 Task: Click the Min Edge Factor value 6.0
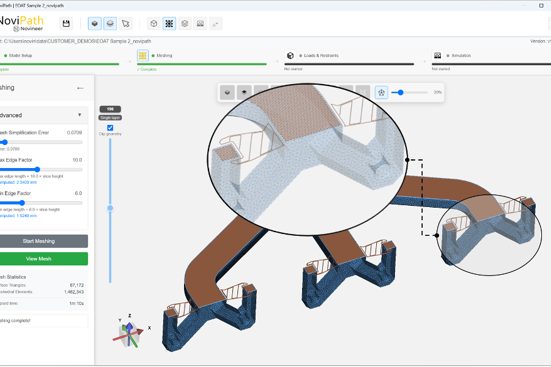click(x=78, y=193)
